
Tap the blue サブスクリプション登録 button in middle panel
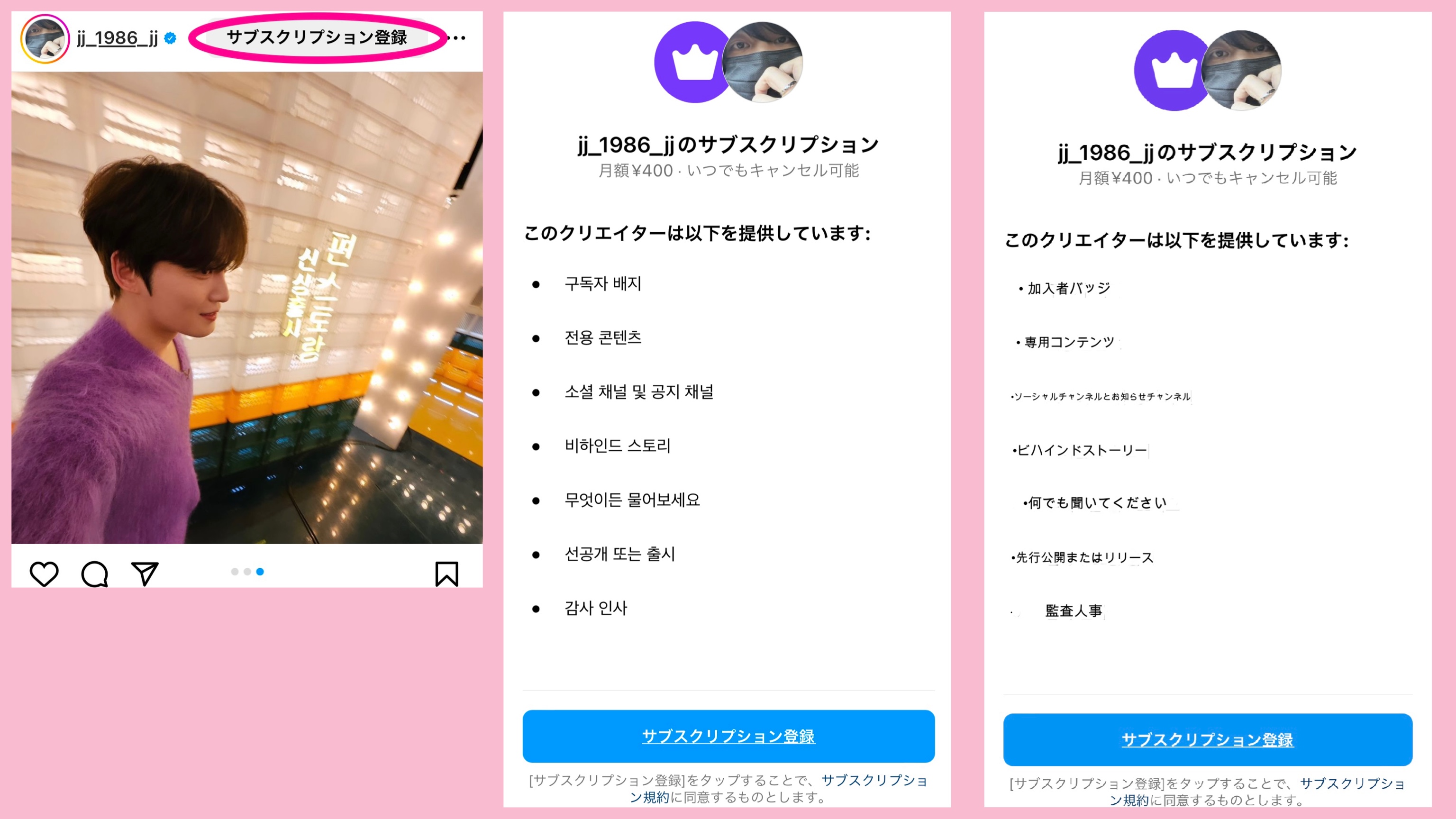(x=728, y=736)
